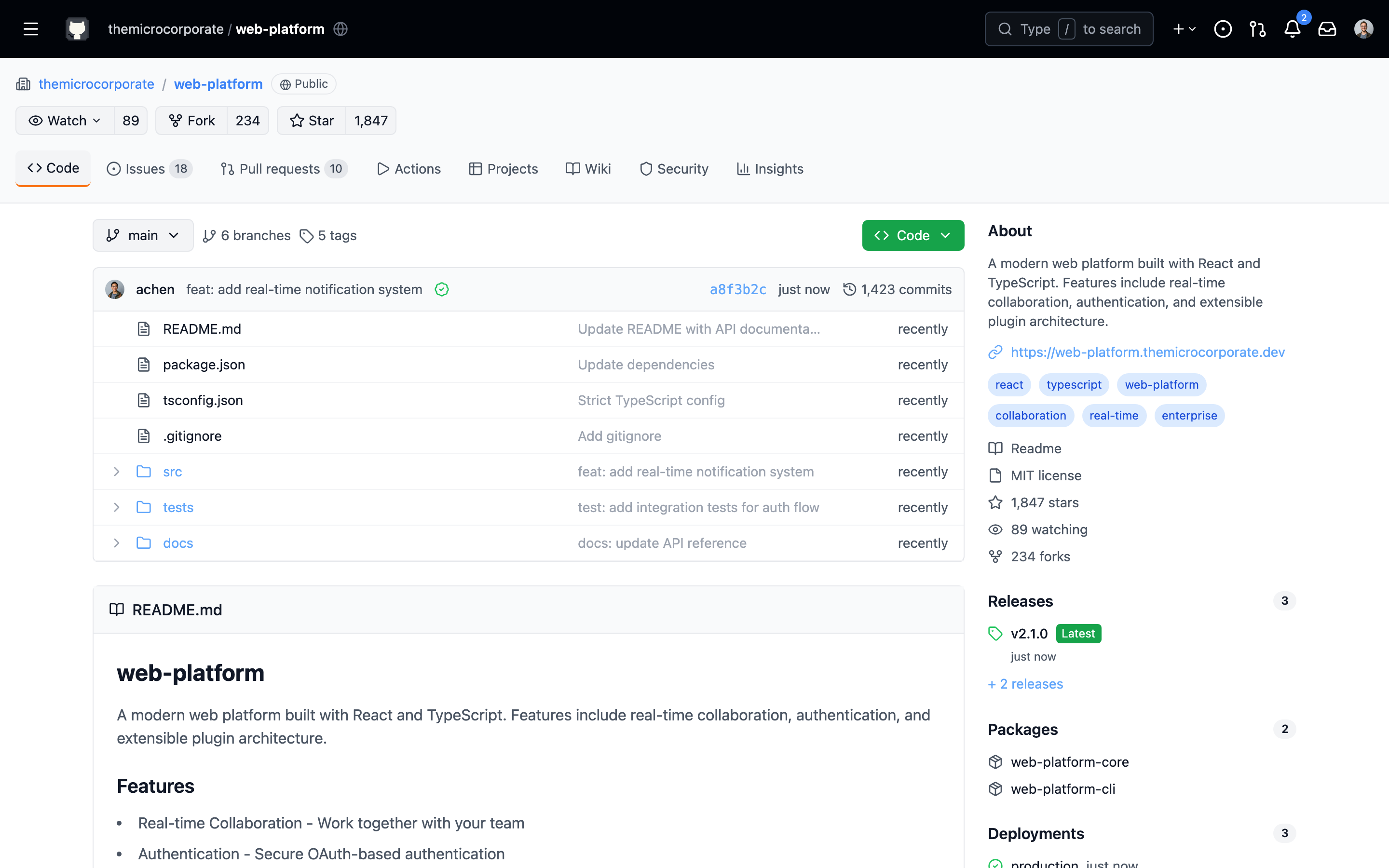Viewport: 1389px width, 868px height.
Task: Open the docs folder
Action: (x=178, y=543)
